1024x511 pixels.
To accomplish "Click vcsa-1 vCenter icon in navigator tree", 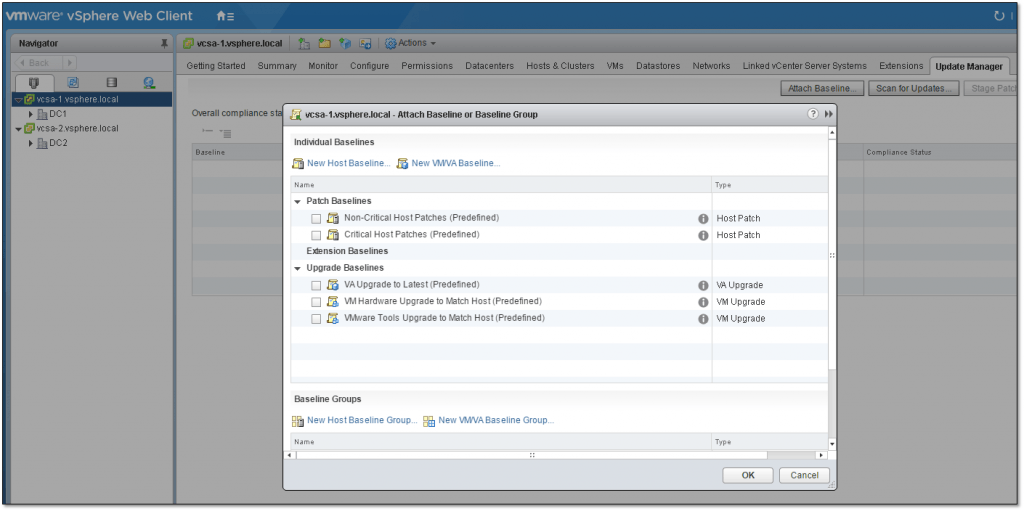I will pos(29,99).
